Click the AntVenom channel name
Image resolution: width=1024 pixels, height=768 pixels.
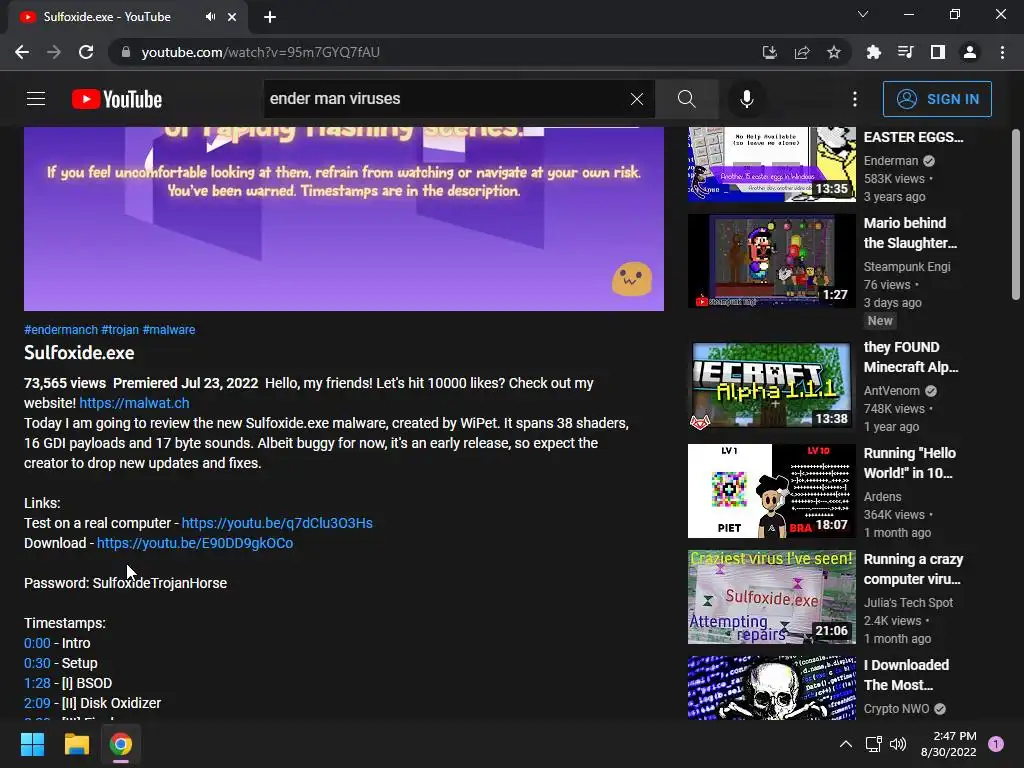[891, 391]
